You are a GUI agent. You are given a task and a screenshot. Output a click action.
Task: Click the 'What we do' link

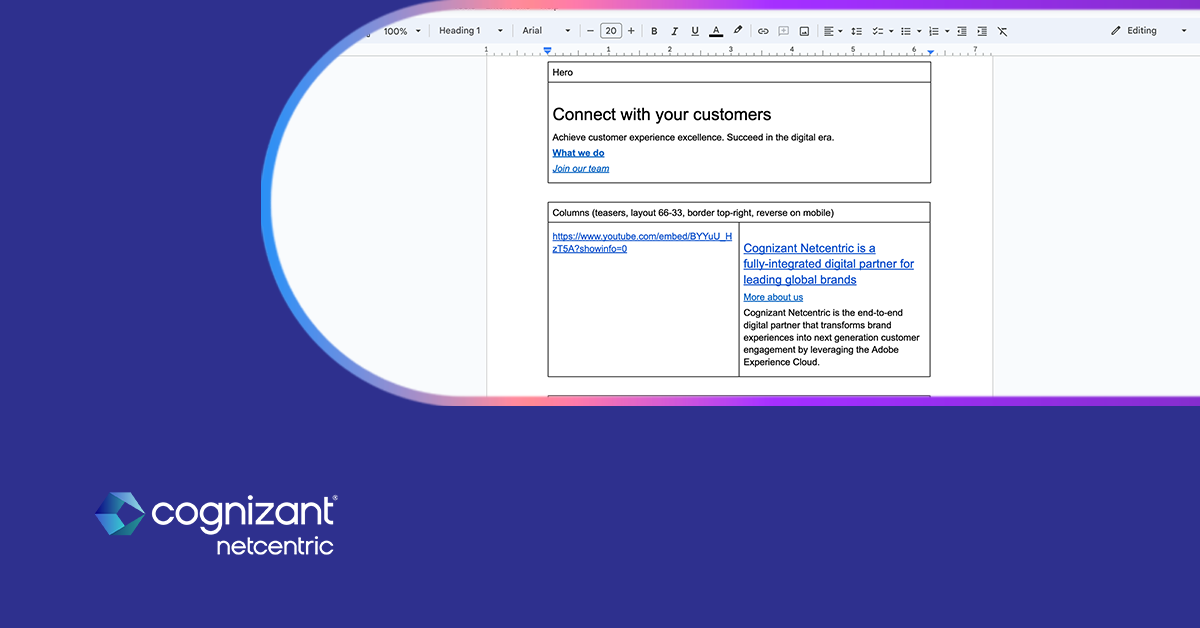click(x=578, y=153)
